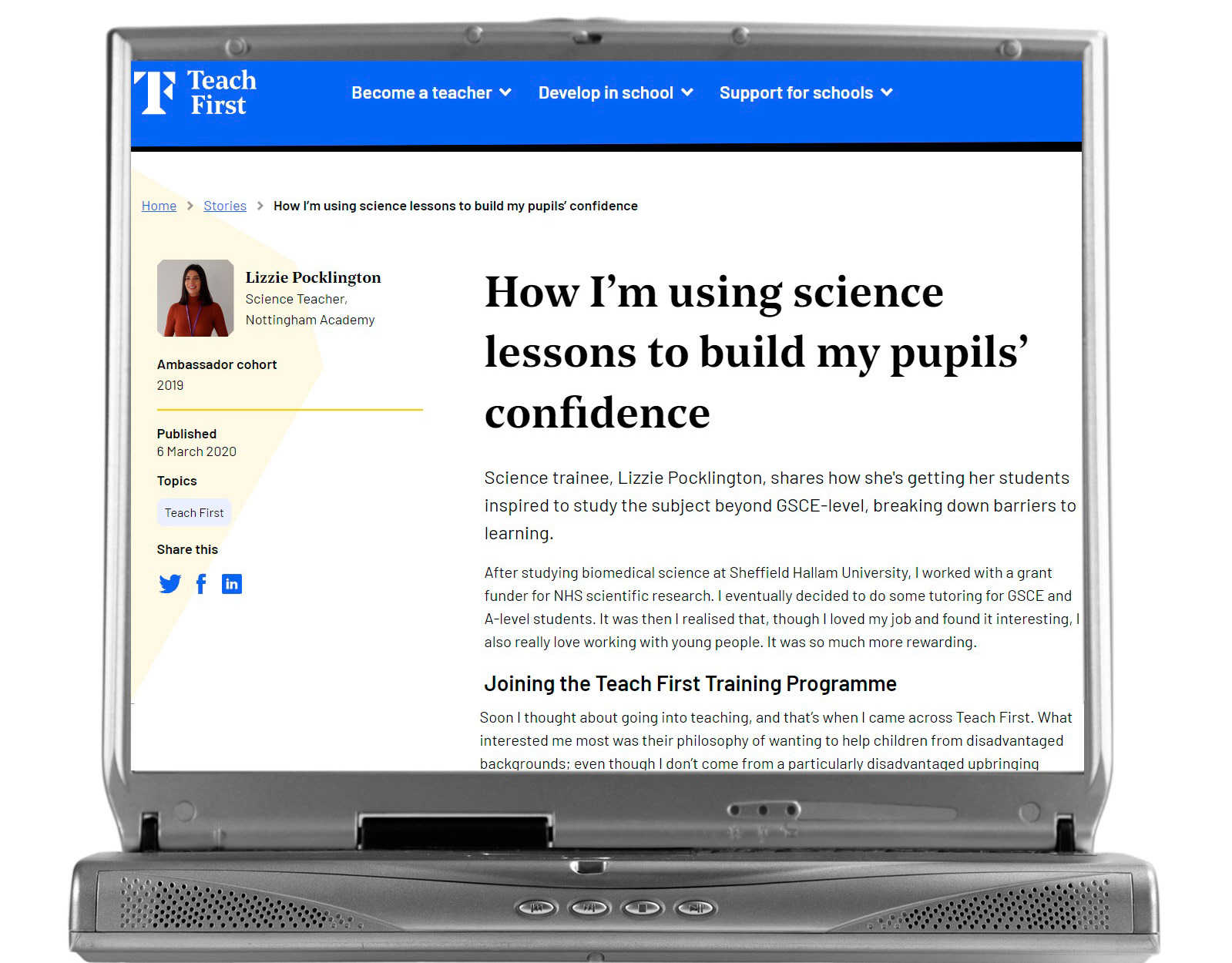Expand the chevron beside Support for schools
The width and height of the screenshot is (1232, 963).
[887, 92]
